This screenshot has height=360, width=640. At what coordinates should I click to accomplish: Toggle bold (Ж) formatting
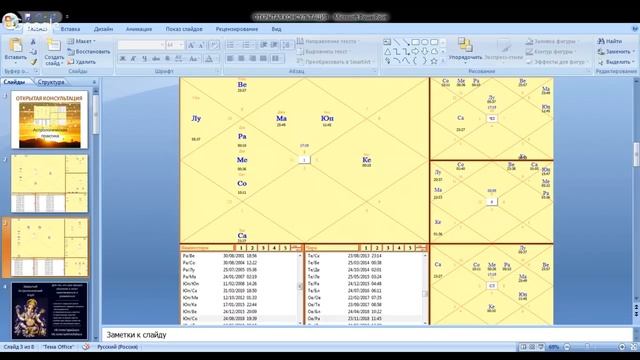pos(123,59)
